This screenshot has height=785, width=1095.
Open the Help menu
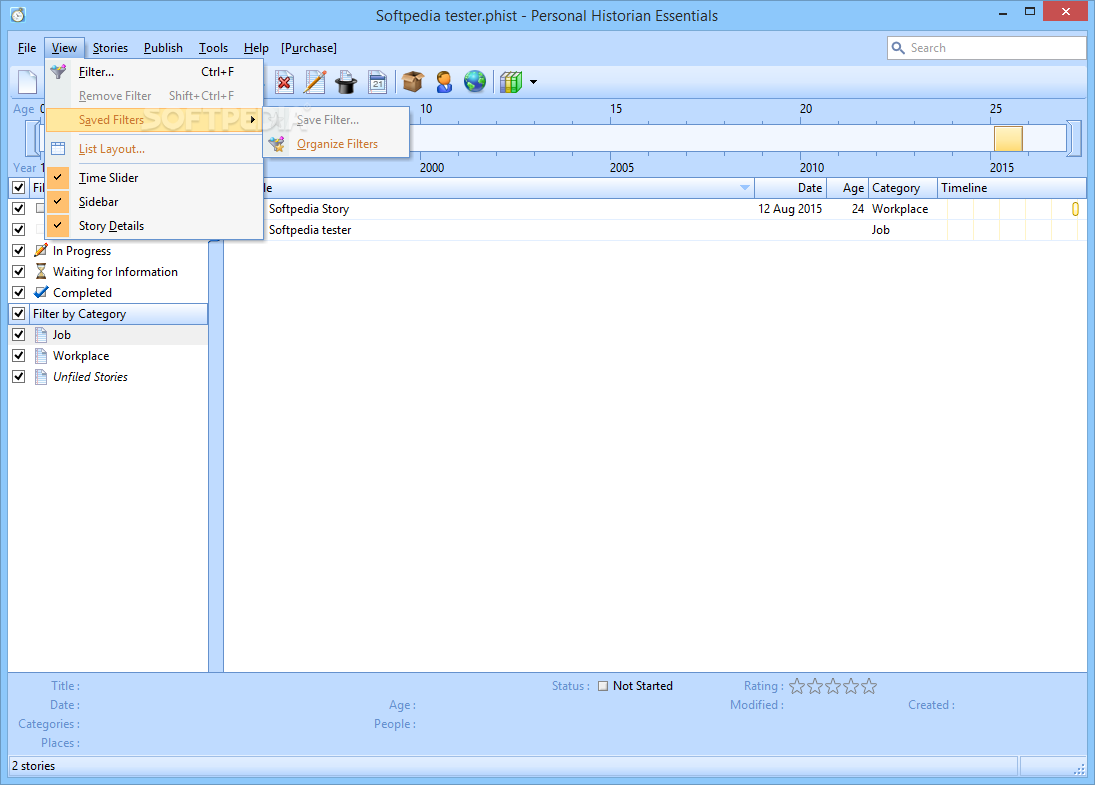coord(256,47)
